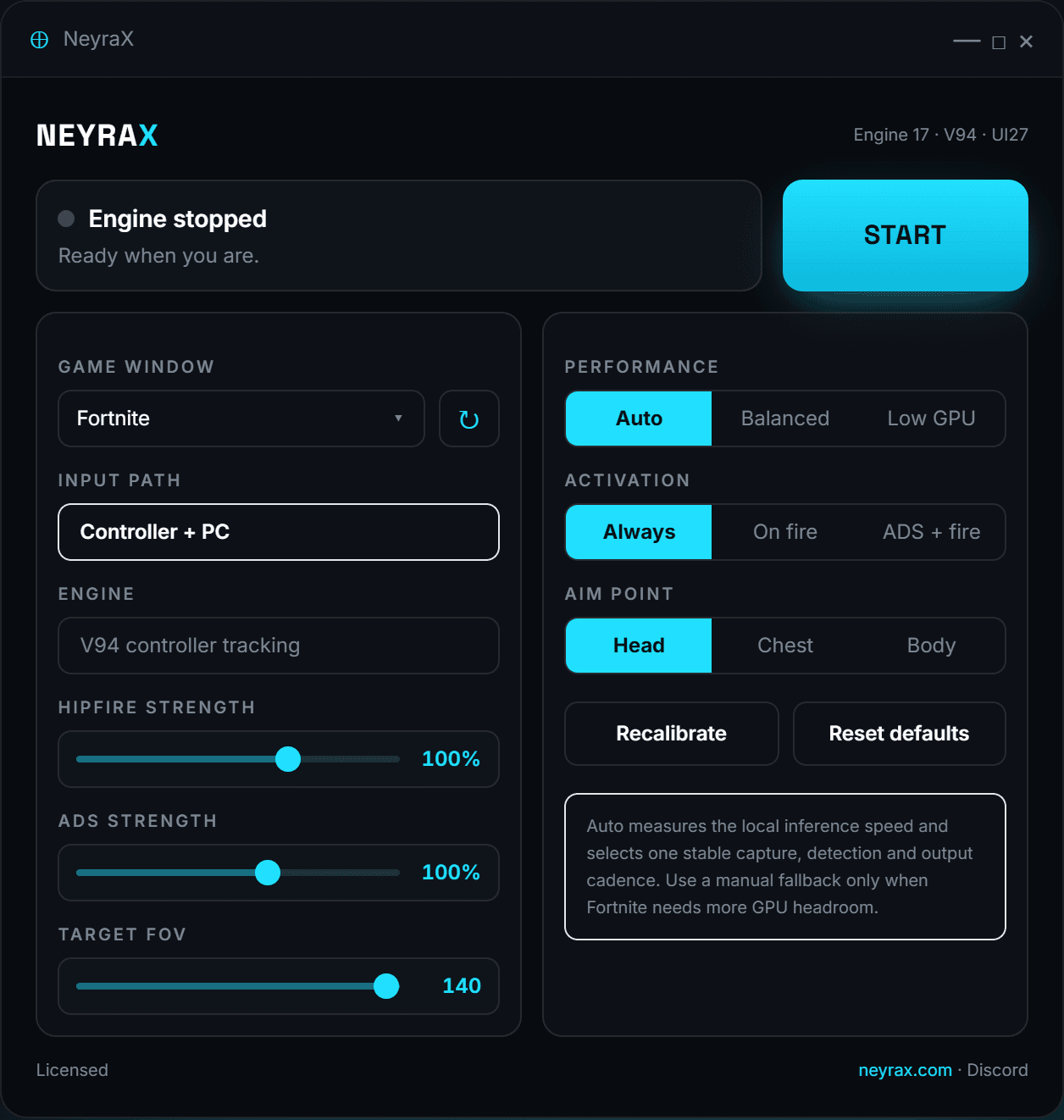This screenshot has height=1120, width=1064.
Task: Click Recalibrate
Action: tap(672, 734)
